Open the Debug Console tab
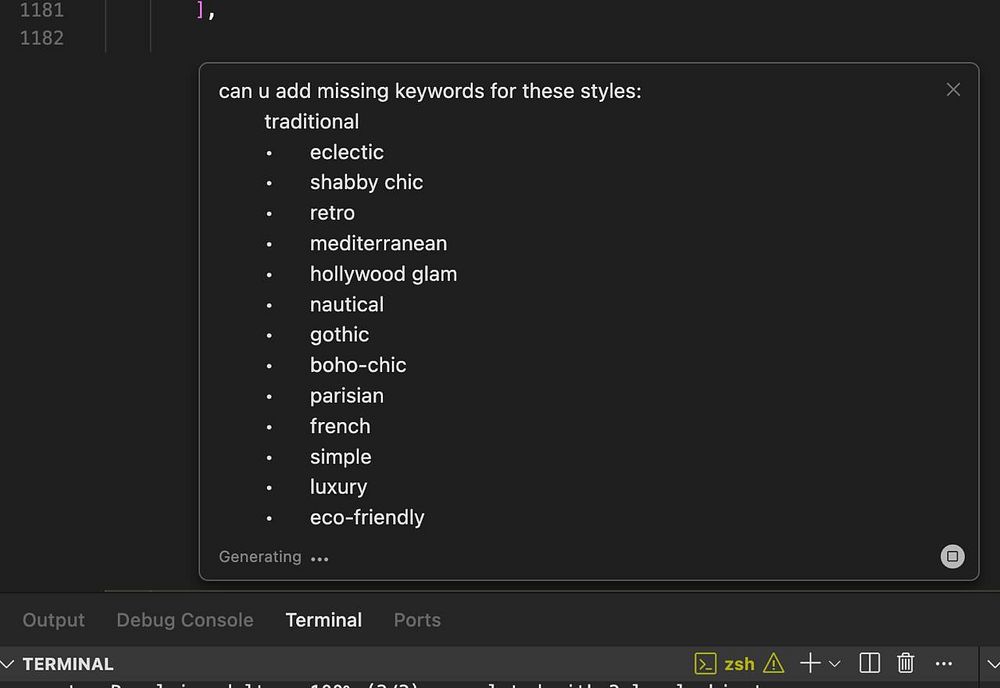 (185, 620)
